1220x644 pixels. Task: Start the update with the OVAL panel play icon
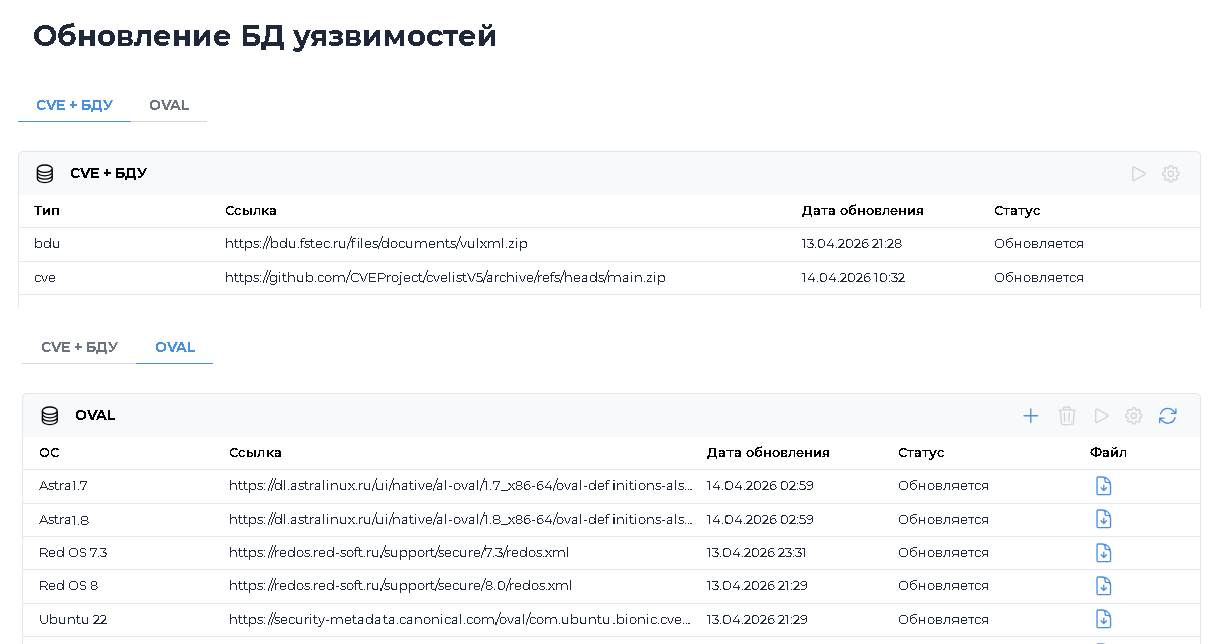click(x=1101, y=416)
